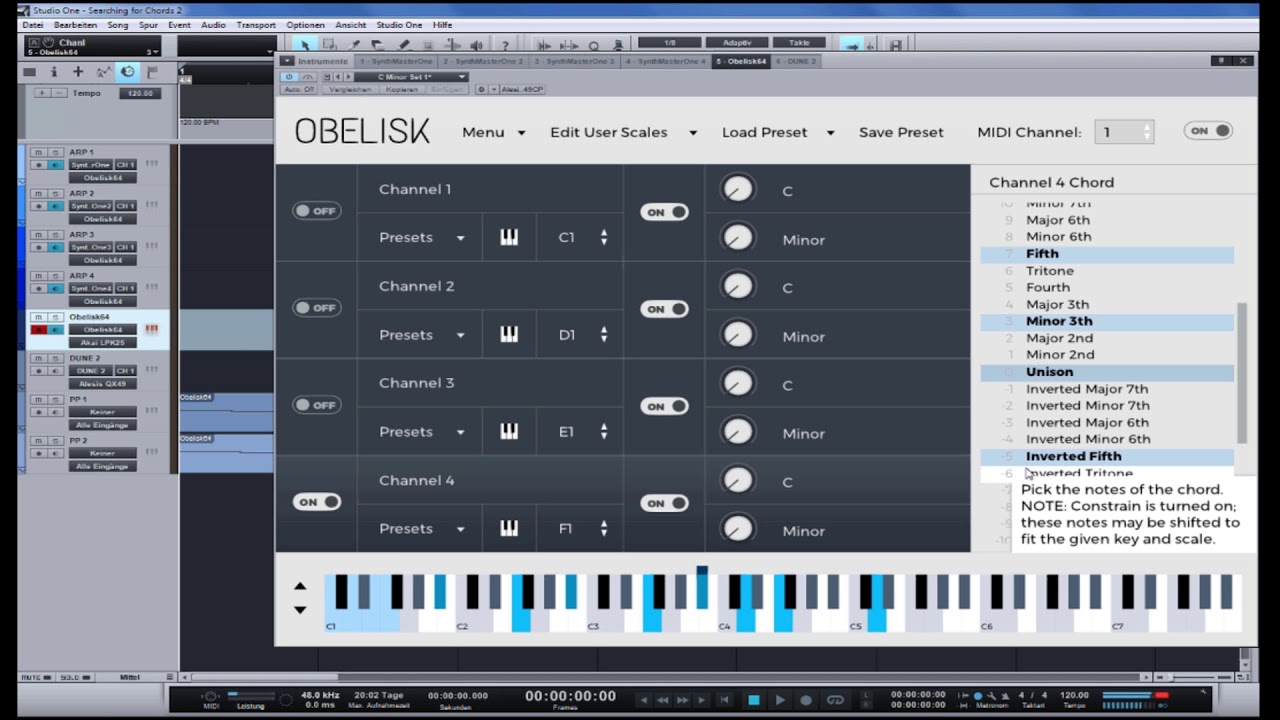Enable Loop in the transport bar

(x=835, y=700)
